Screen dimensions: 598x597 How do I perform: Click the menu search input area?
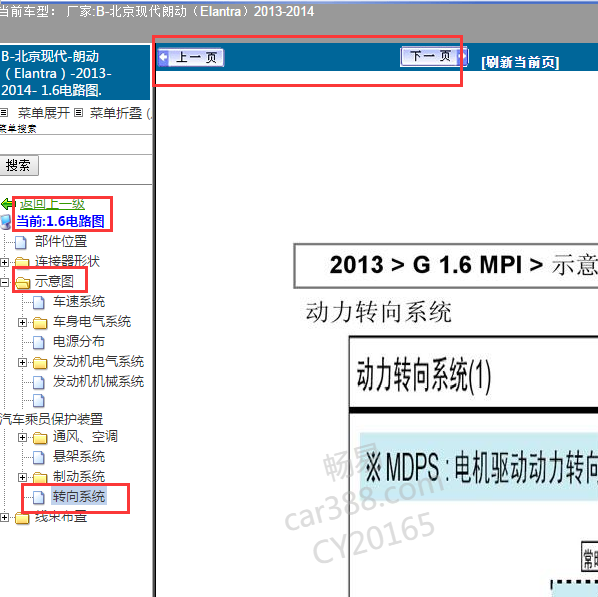(76, 145)
